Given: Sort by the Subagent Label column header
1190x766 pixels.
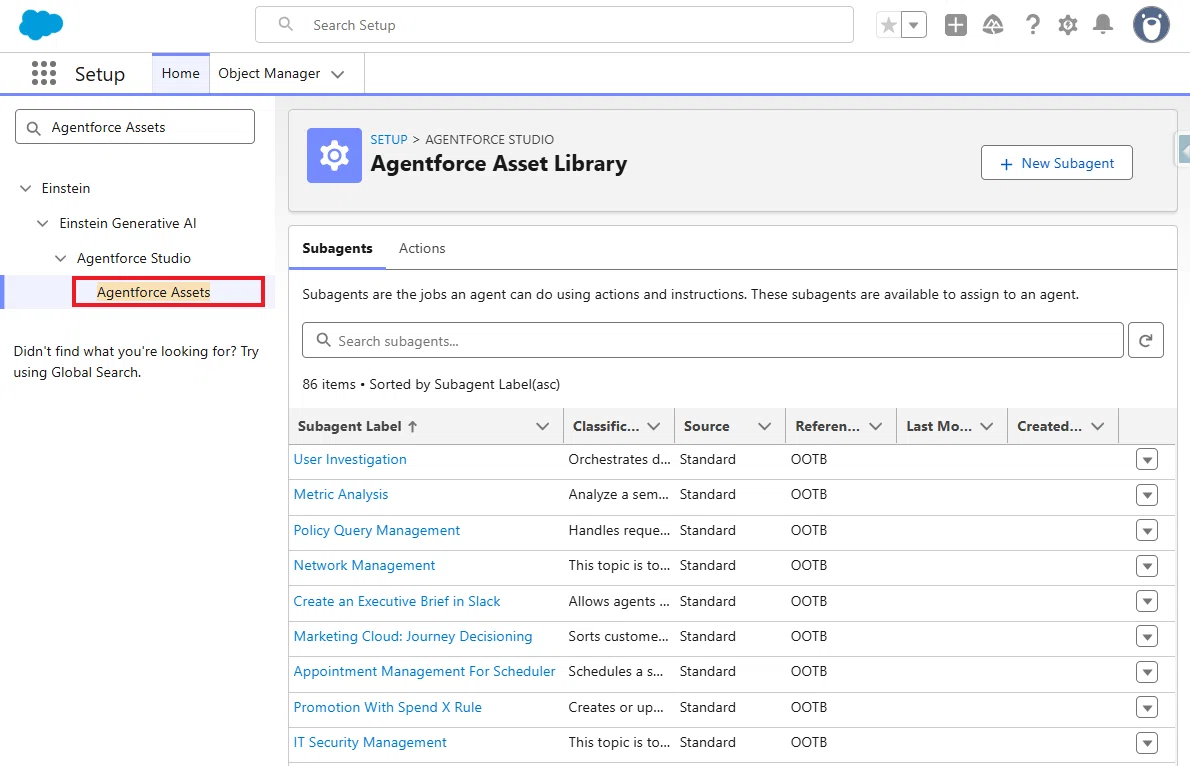Looking at the screenshot, I should (x=357, y=427).
